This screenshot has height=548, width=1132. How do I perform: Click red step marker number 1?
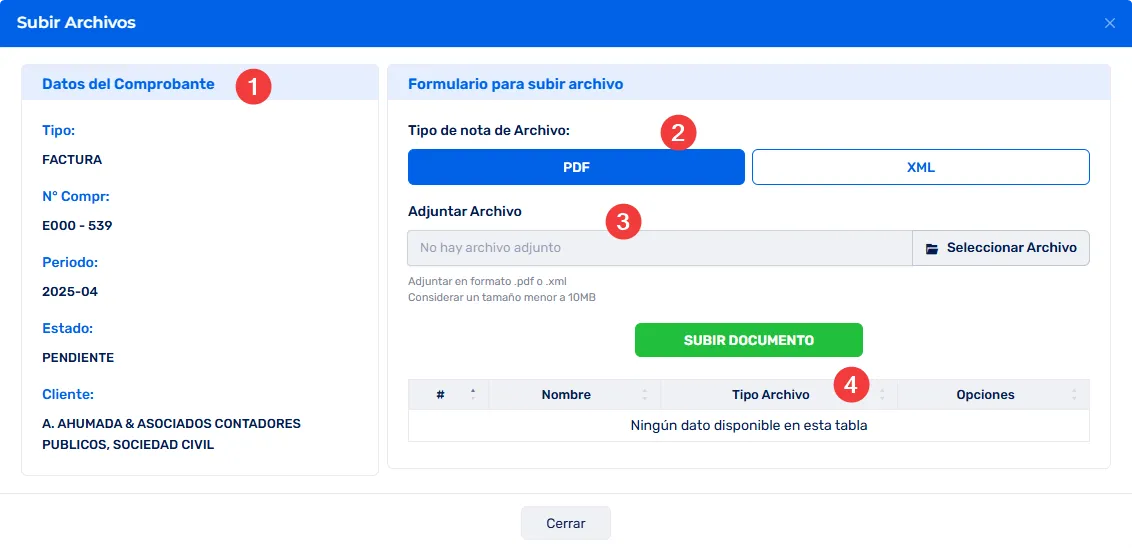[x=253, y=87]
